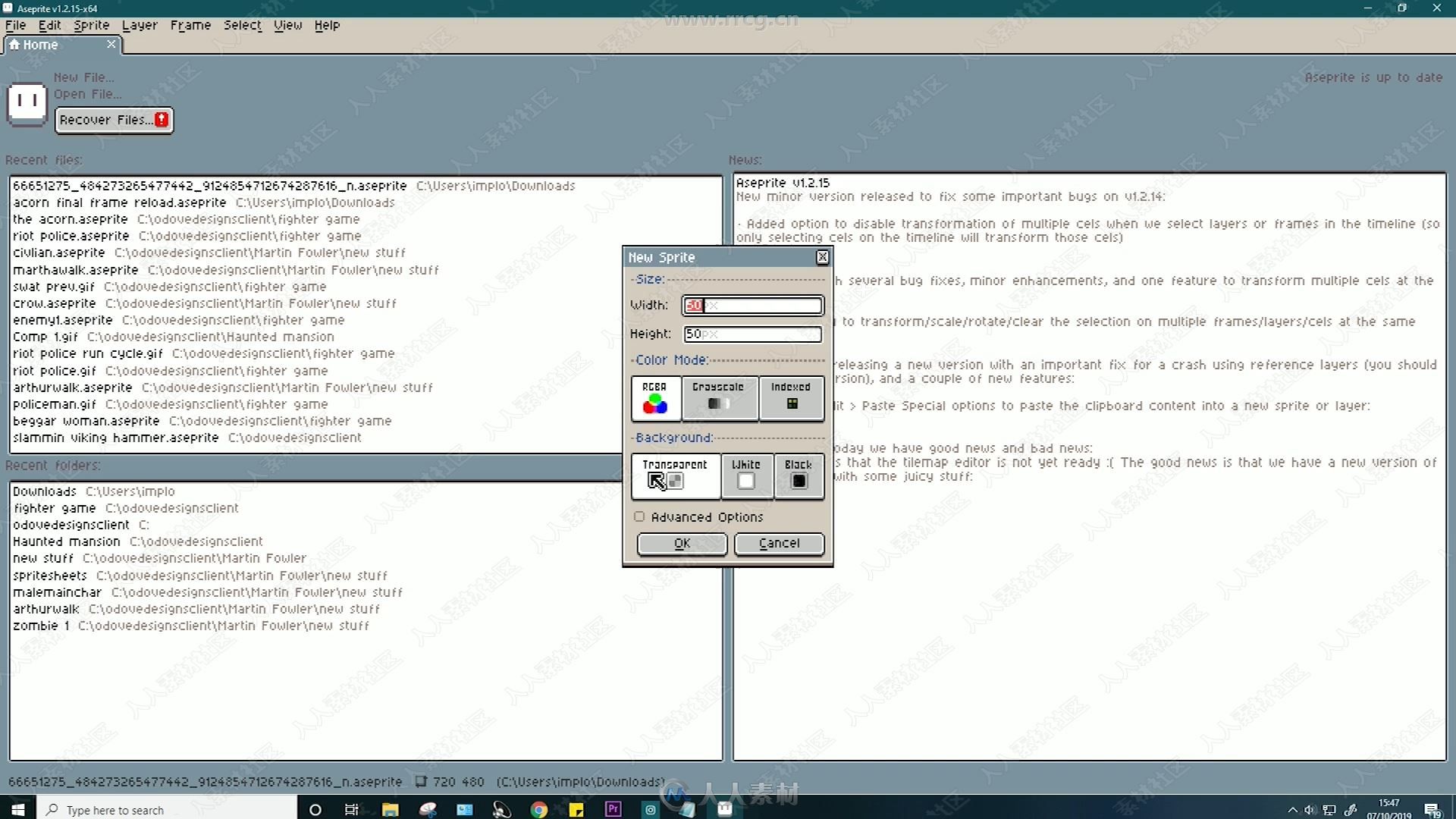Close the New Sprite dialog with its X
Viewport: 1456px width, 819px height.
[822, 258]
